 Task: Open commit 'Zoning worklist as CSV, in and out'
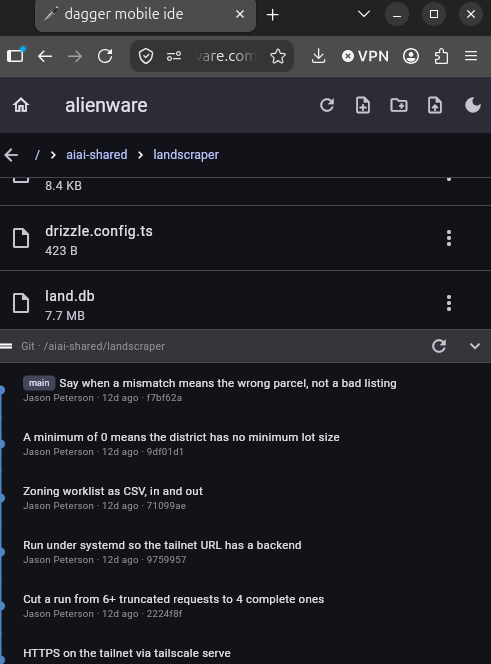(113, 491)
